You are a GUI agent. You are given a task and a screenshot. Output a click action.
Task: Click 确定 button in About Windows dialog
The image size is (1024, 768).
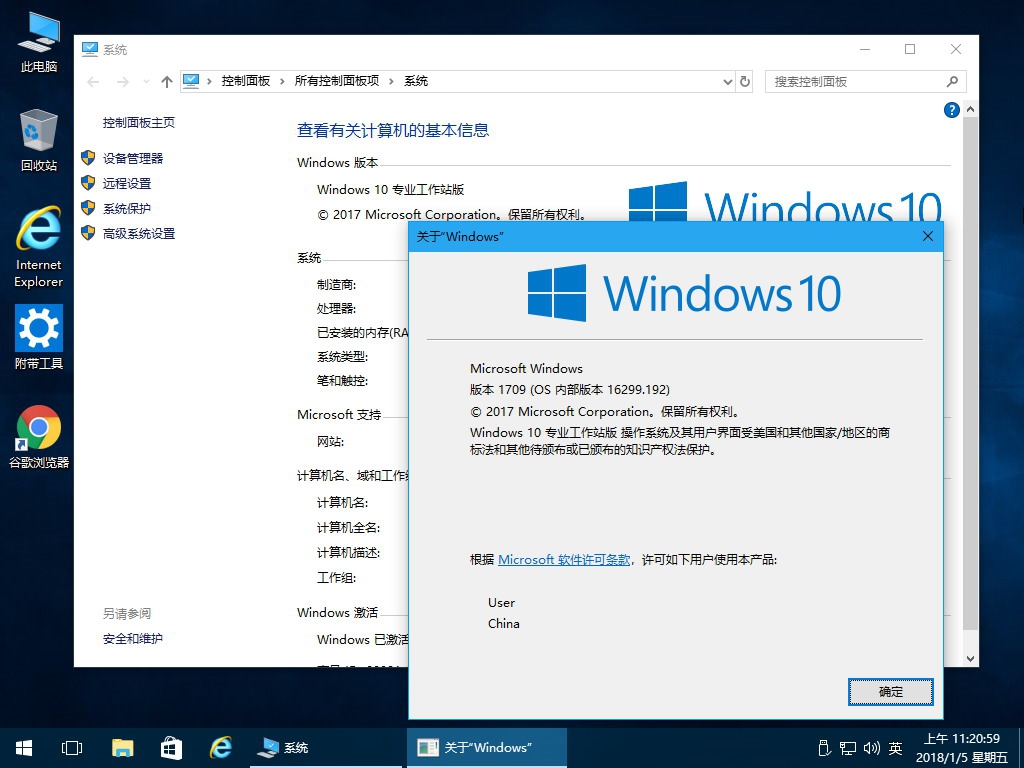(891, 692)
